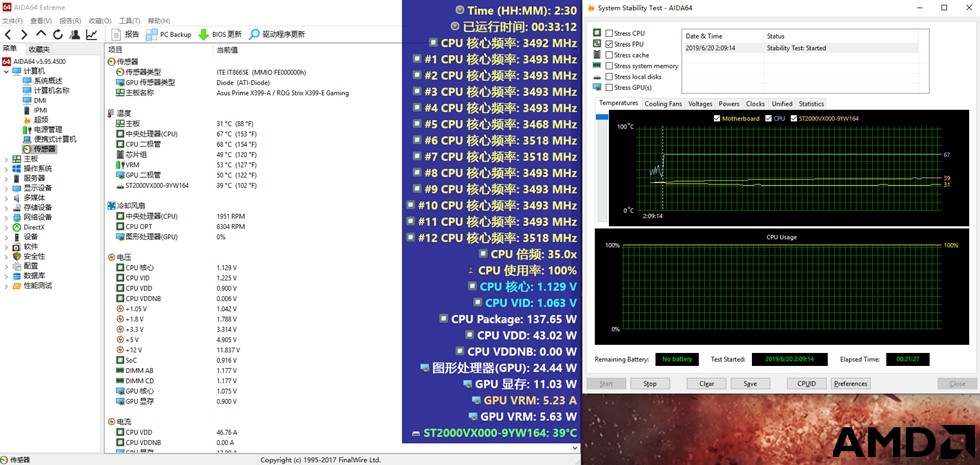Click the Clear button
The width and height of the screenshot is (980, 465).
[x=706, y=384]
